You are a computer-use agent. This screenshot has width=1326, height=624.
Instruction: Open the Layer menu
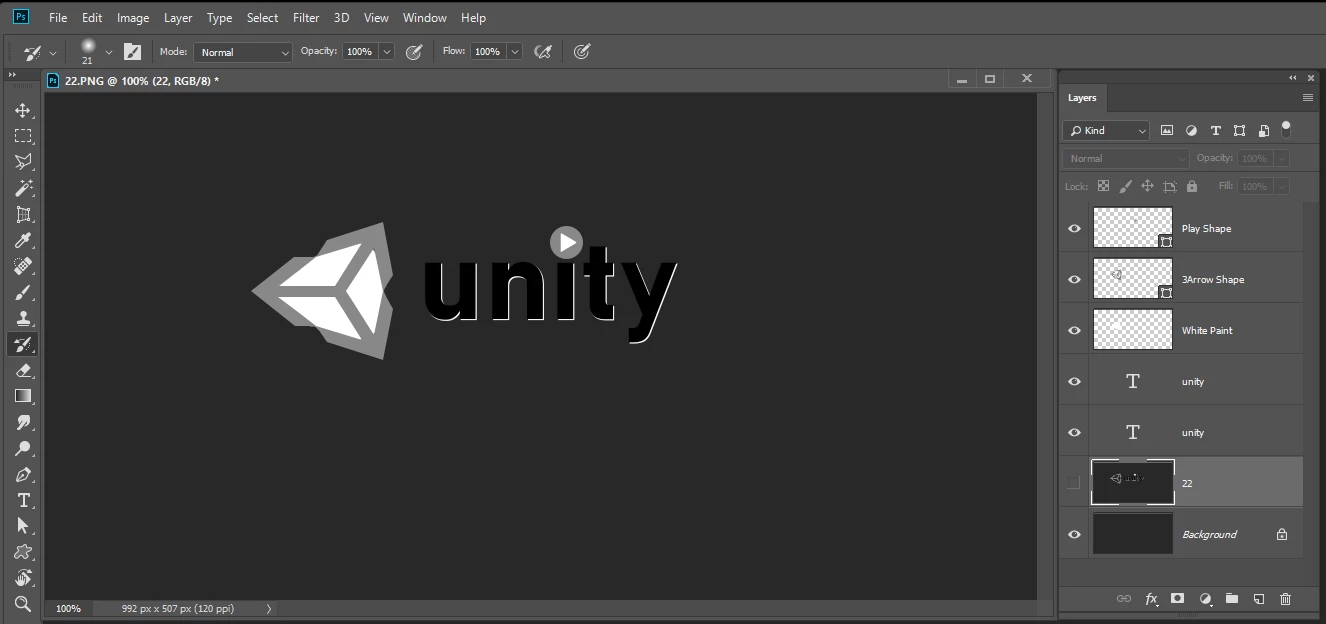tap(178, 18)
